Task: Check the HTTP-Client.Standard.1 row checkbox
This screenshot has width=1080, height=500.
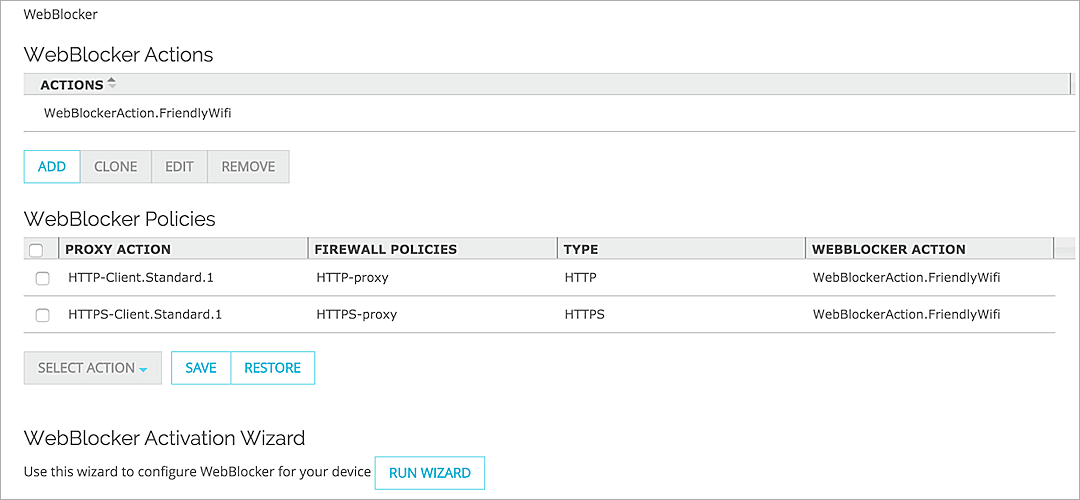Action: click(x=42, y=278)
